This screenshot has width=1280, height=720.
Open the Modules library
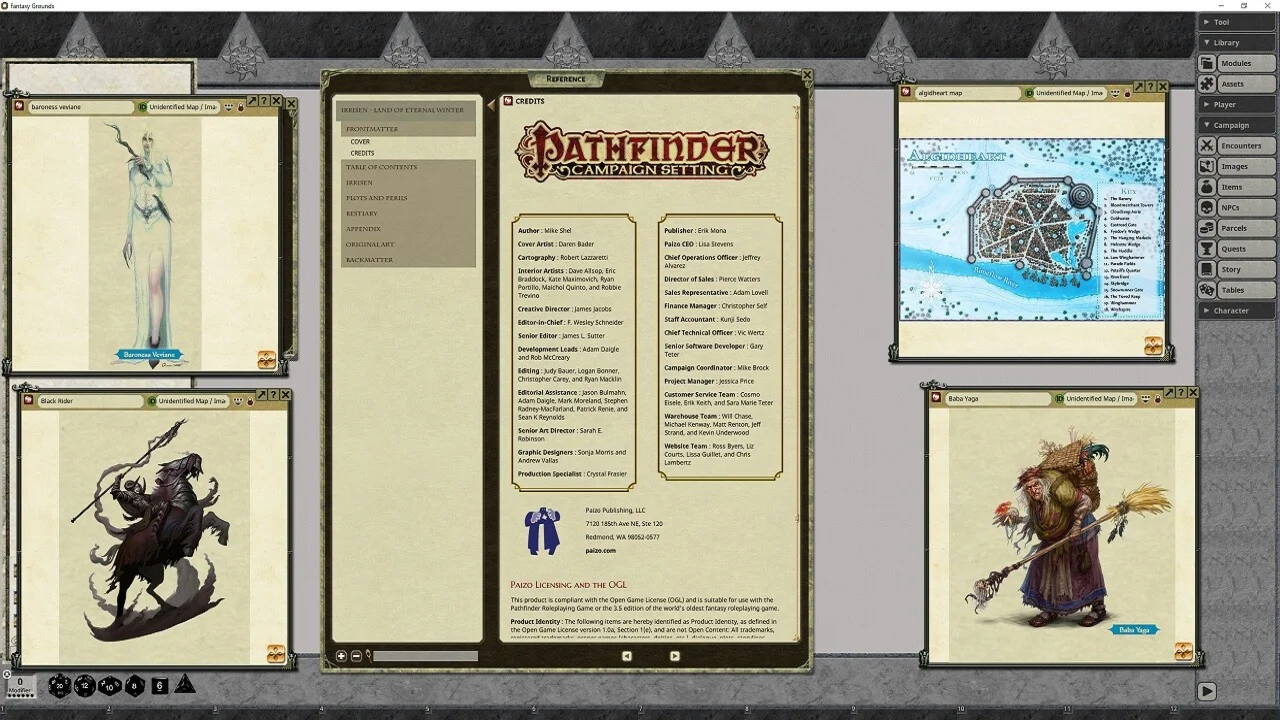tap(1236, 63)
